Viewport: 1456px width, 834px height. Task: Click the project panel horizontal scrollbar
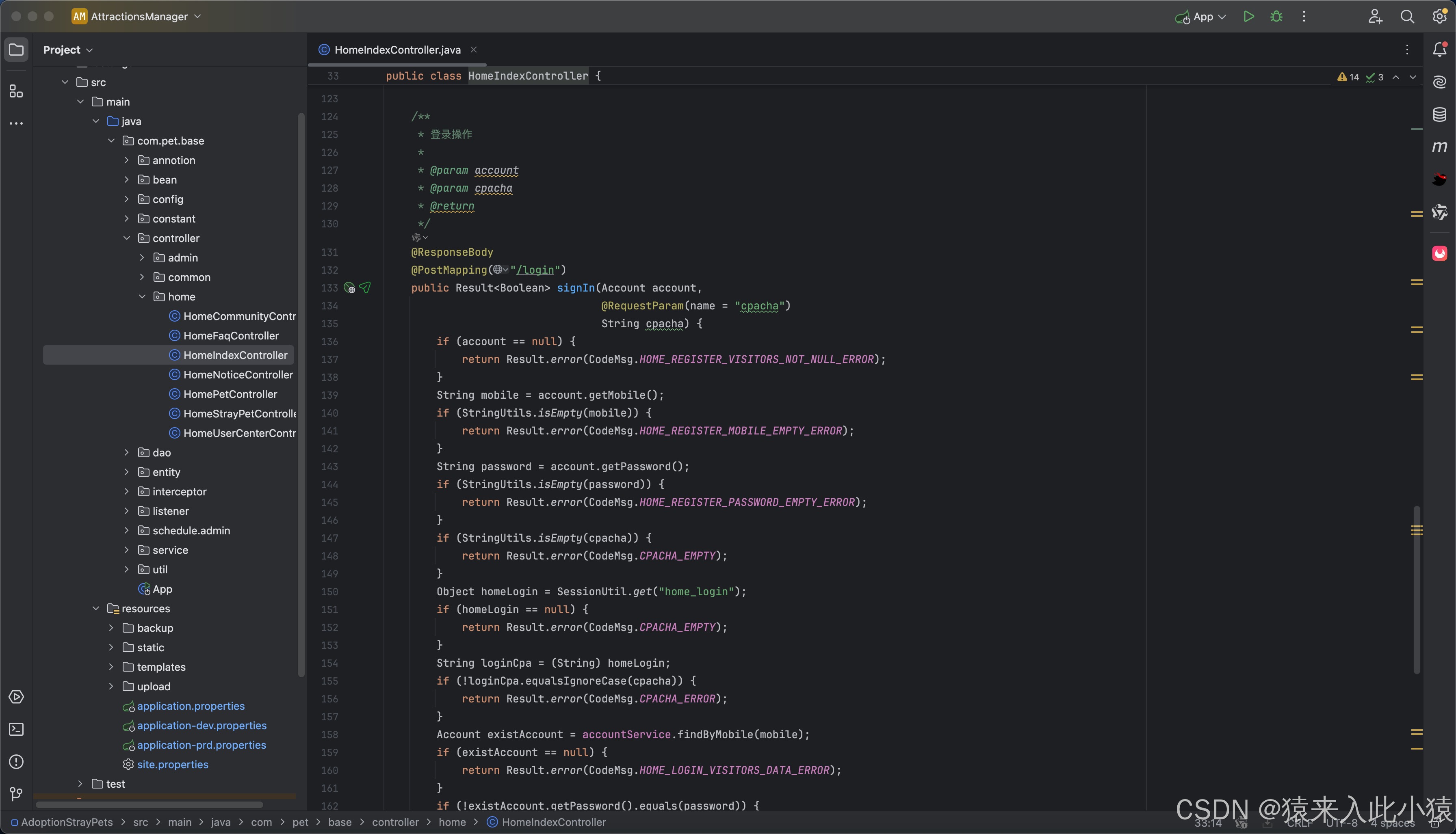pyautogui.click(x=149, y=805)
